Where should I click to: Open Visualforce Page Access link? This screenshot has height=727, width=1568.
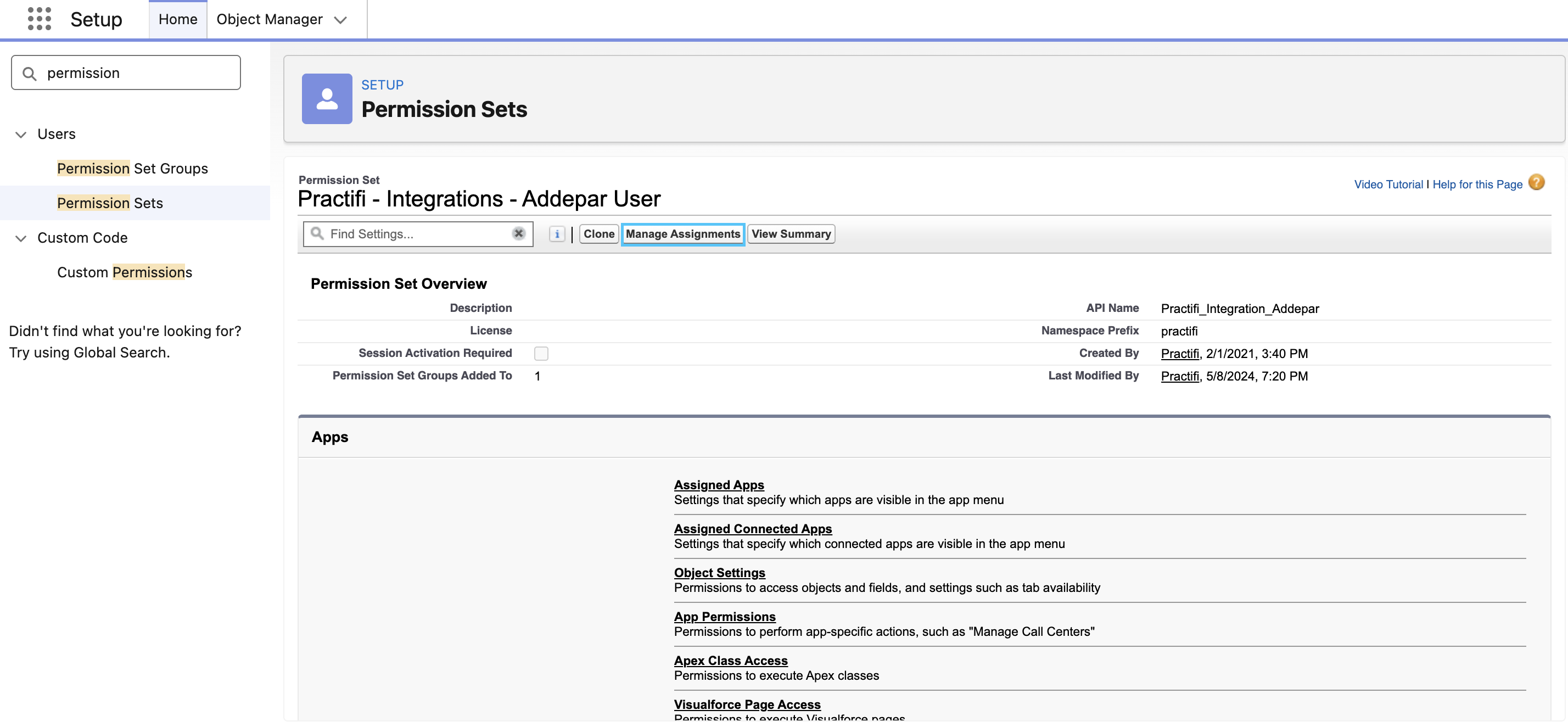click(x=747, y=704)
